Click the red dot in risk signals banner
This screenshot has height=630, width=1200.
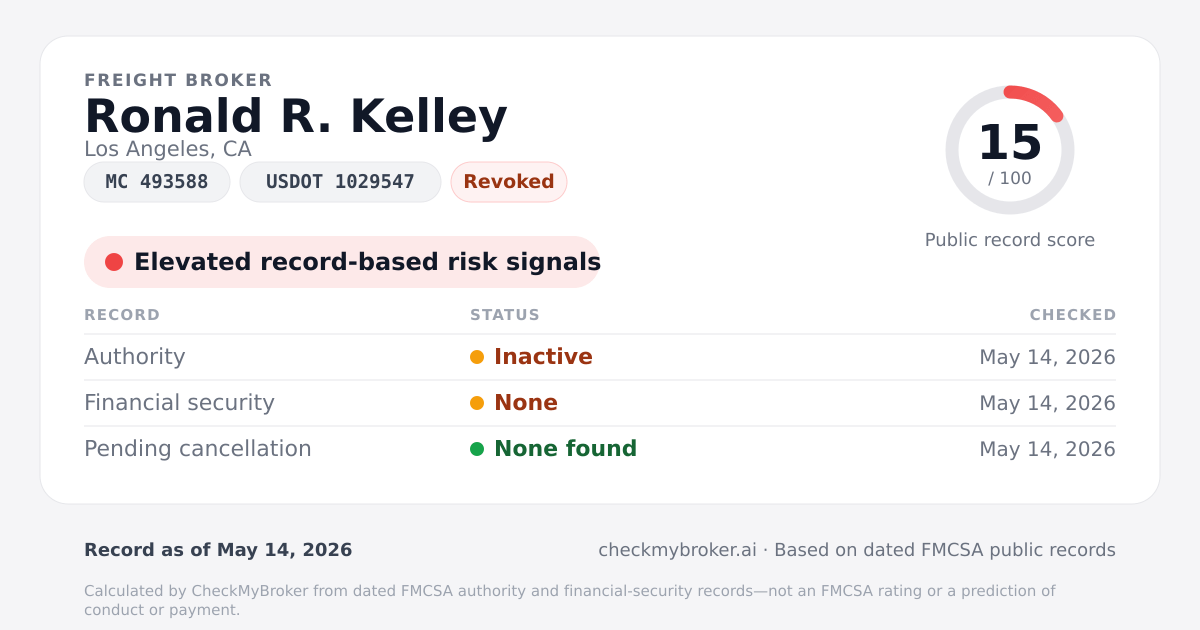tap(114, 262)
